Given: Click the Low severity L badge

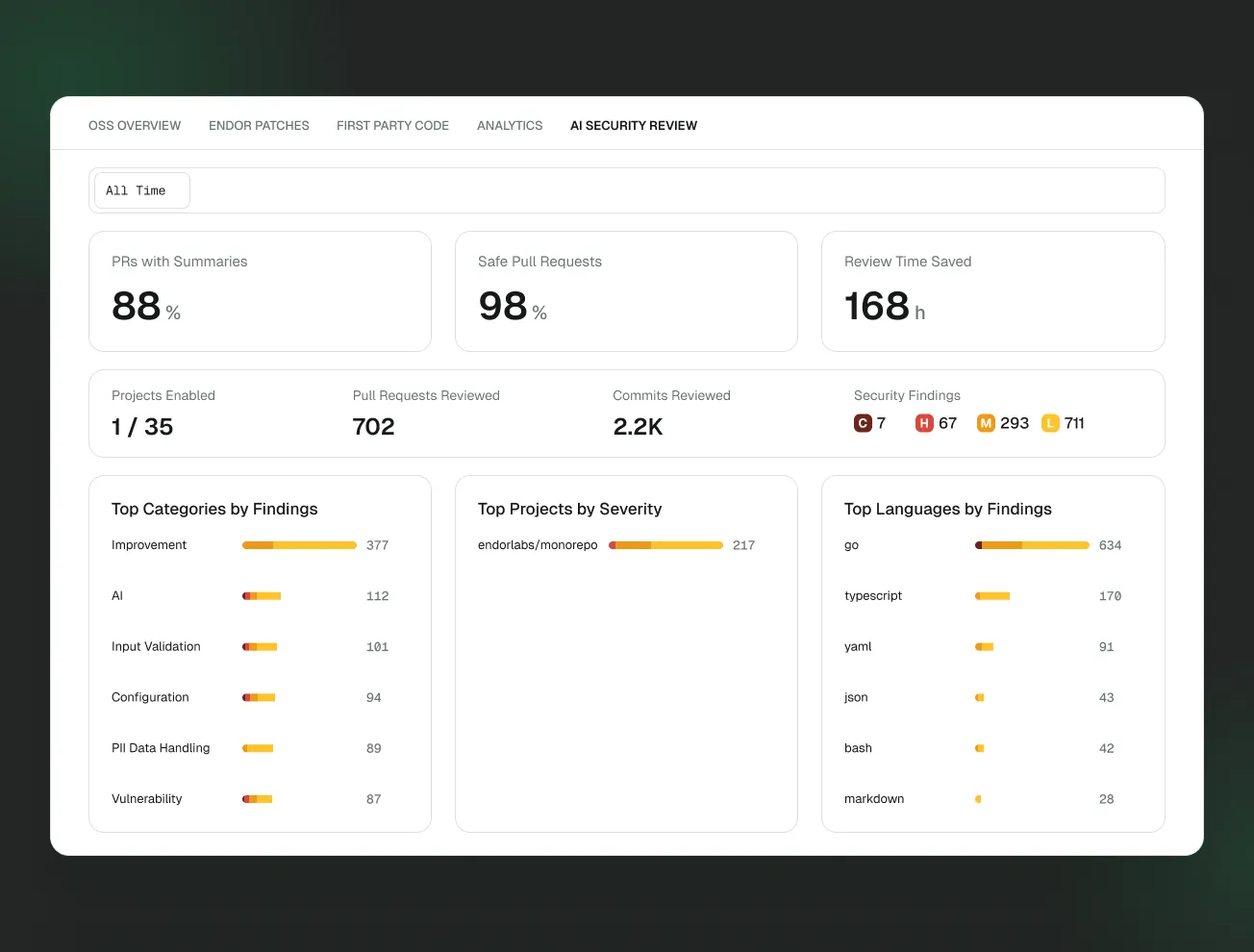Looking at the screenshot, I should [1050, 423].
